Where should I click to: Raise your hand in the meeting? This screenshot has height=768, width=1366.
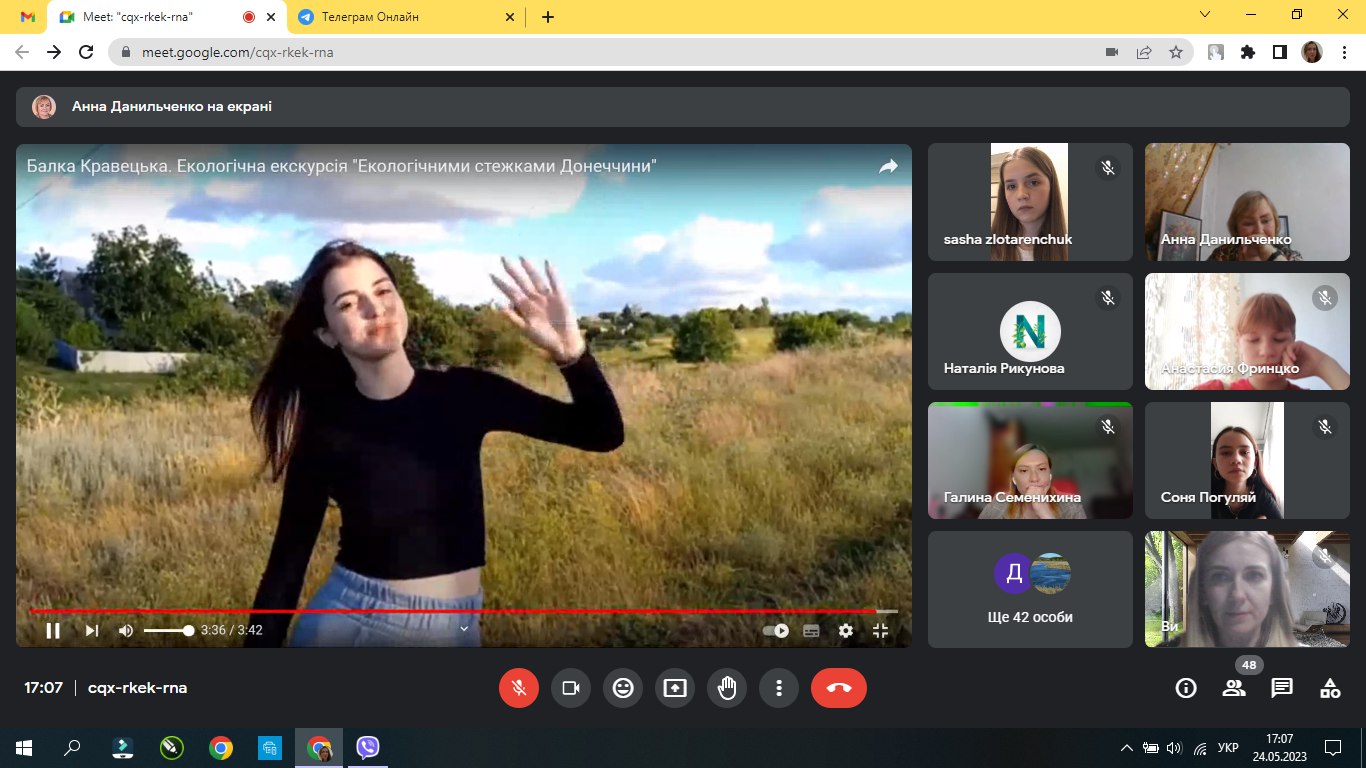727,688
